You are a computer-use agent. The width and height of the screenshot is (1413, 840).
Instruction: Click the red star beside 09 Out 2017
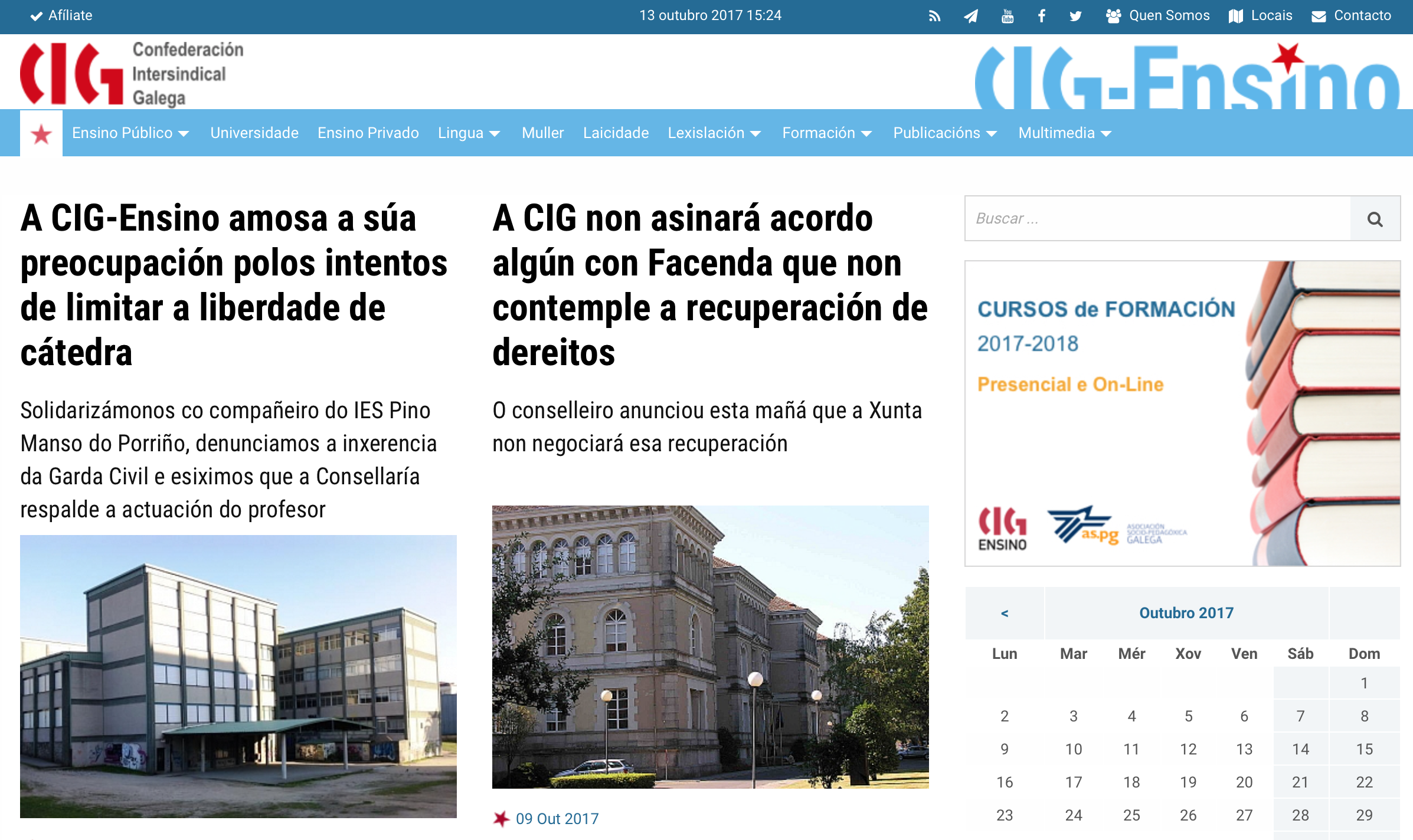pyautogui.click(x=501, y=818)
